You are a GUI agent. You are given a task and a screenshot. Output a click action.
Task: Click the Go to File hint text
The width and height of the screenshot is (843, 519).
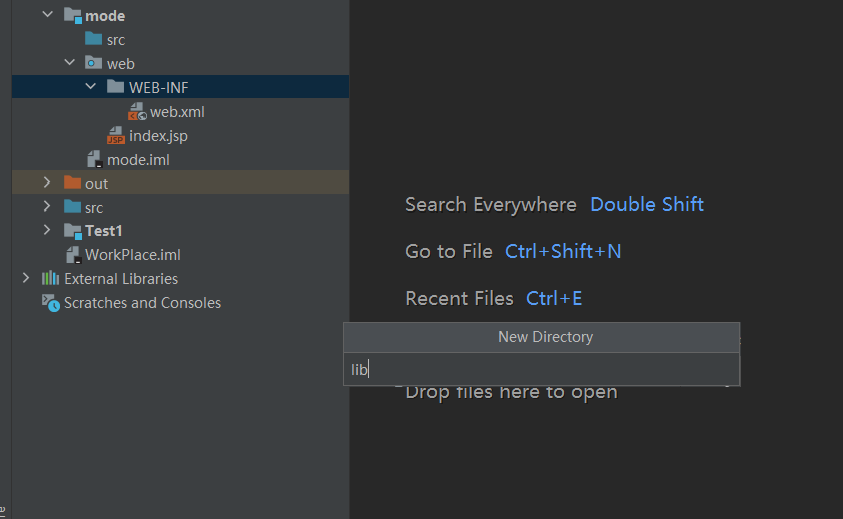tap(448, 251)
